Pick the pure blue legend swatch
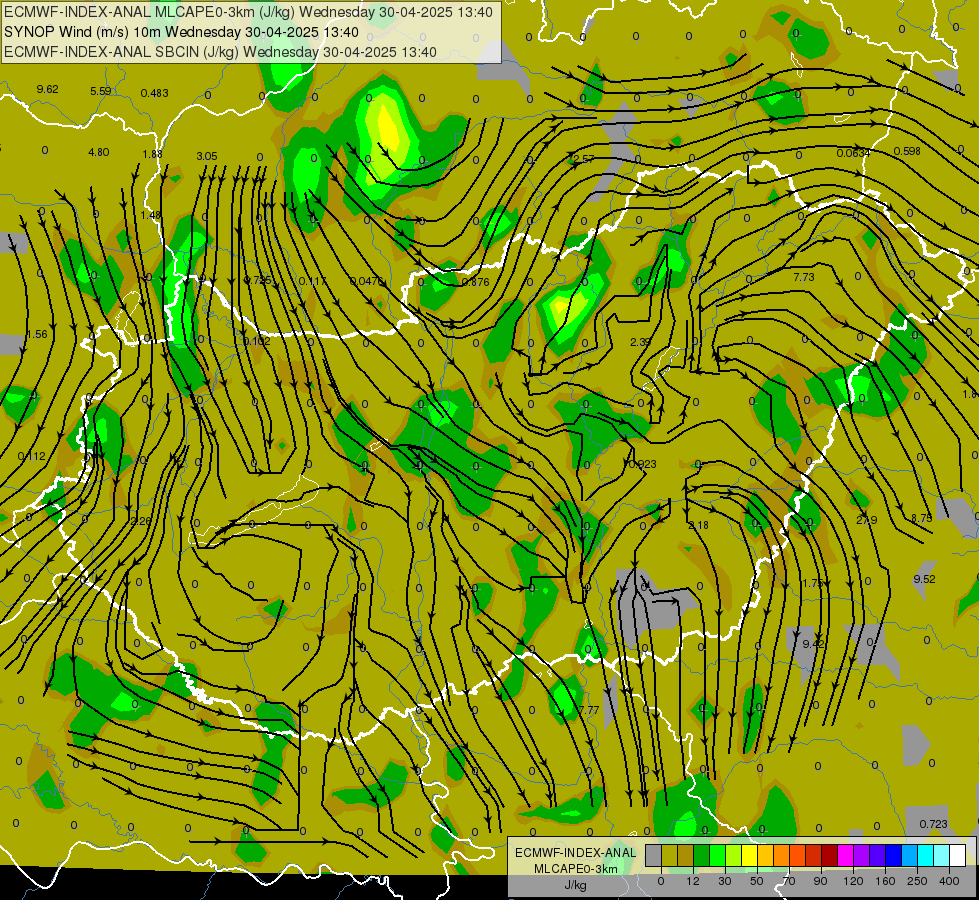 893,855
